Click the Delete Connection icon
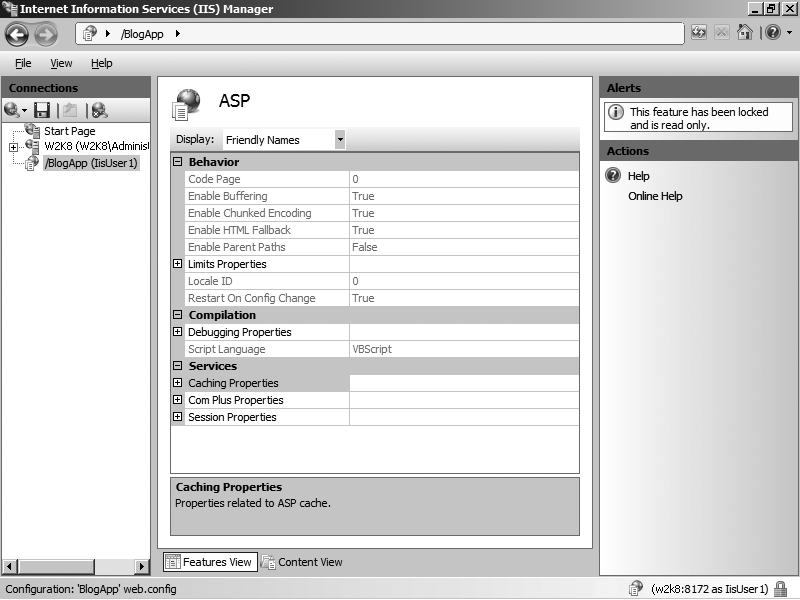 click(99, 110)
